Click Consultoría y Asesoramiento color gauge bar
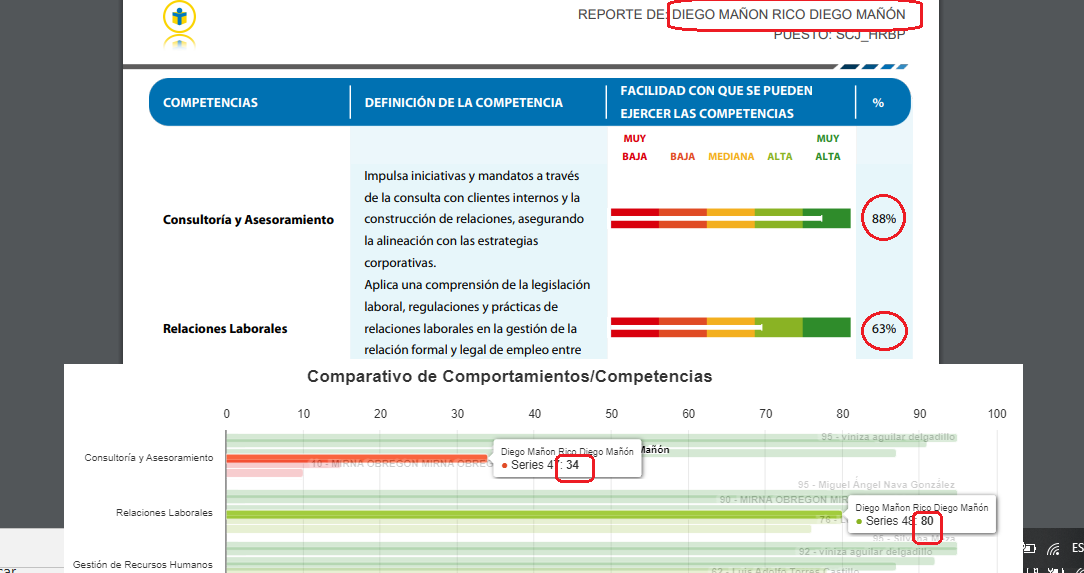Viewport: 1084px width, 573px height. [730, 218]
